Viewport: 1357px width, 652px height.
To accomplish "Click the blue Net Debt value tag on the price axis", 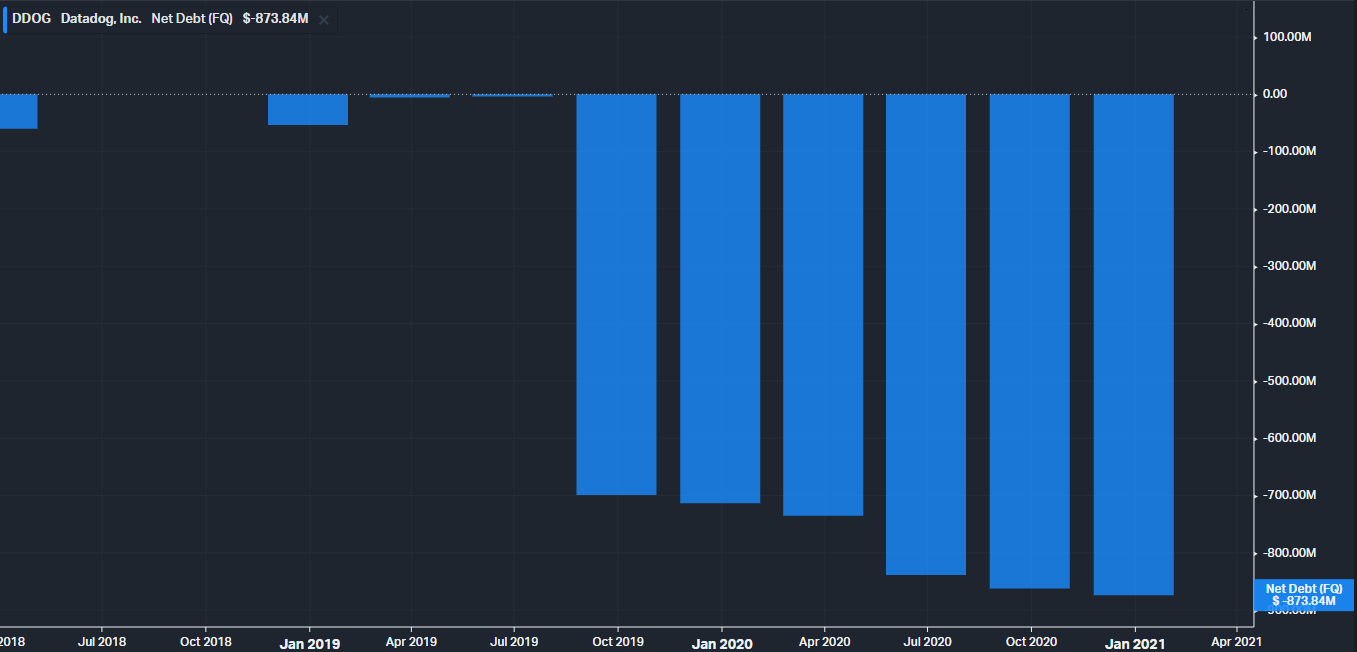I will tap(1304, 595).
